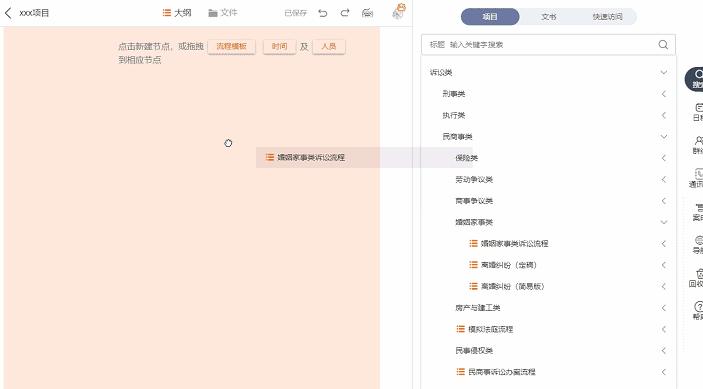This screenshot has height=389, width=703.
Task: Click the magnifier search icon
Action: tap(663, 44)
